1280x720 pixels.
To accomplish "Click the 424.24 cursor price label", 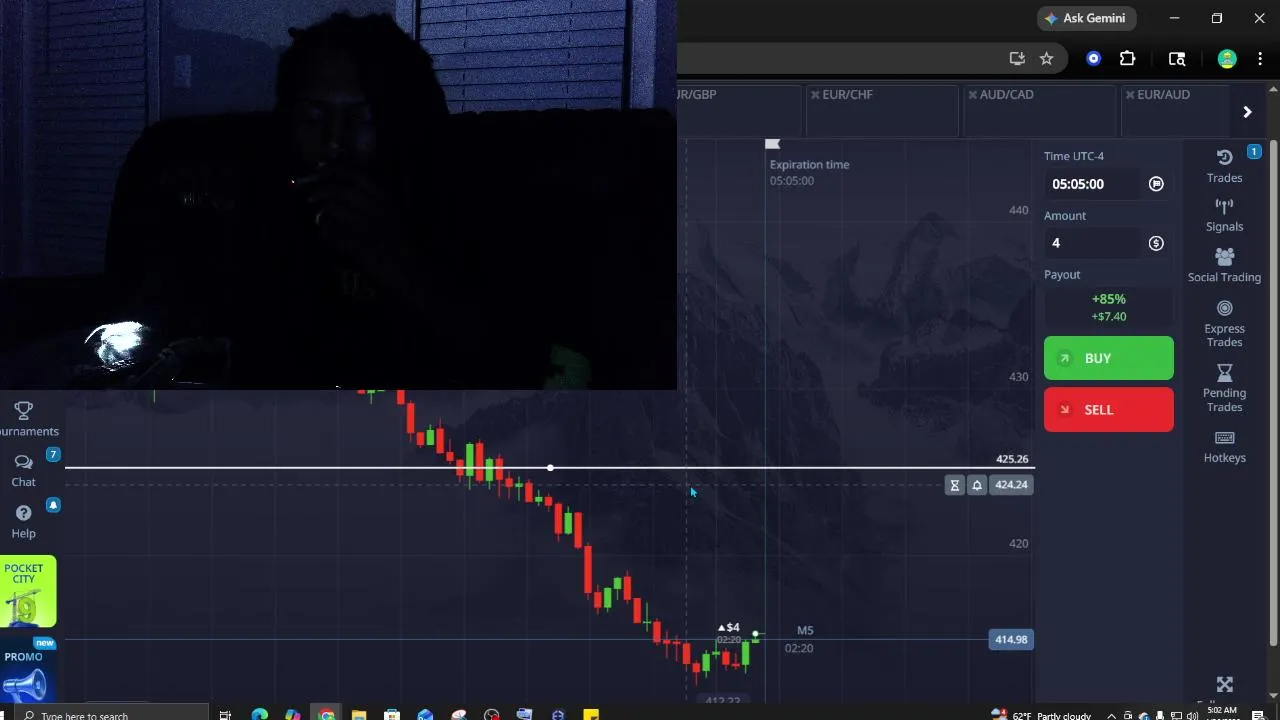I will [1011, 485].
